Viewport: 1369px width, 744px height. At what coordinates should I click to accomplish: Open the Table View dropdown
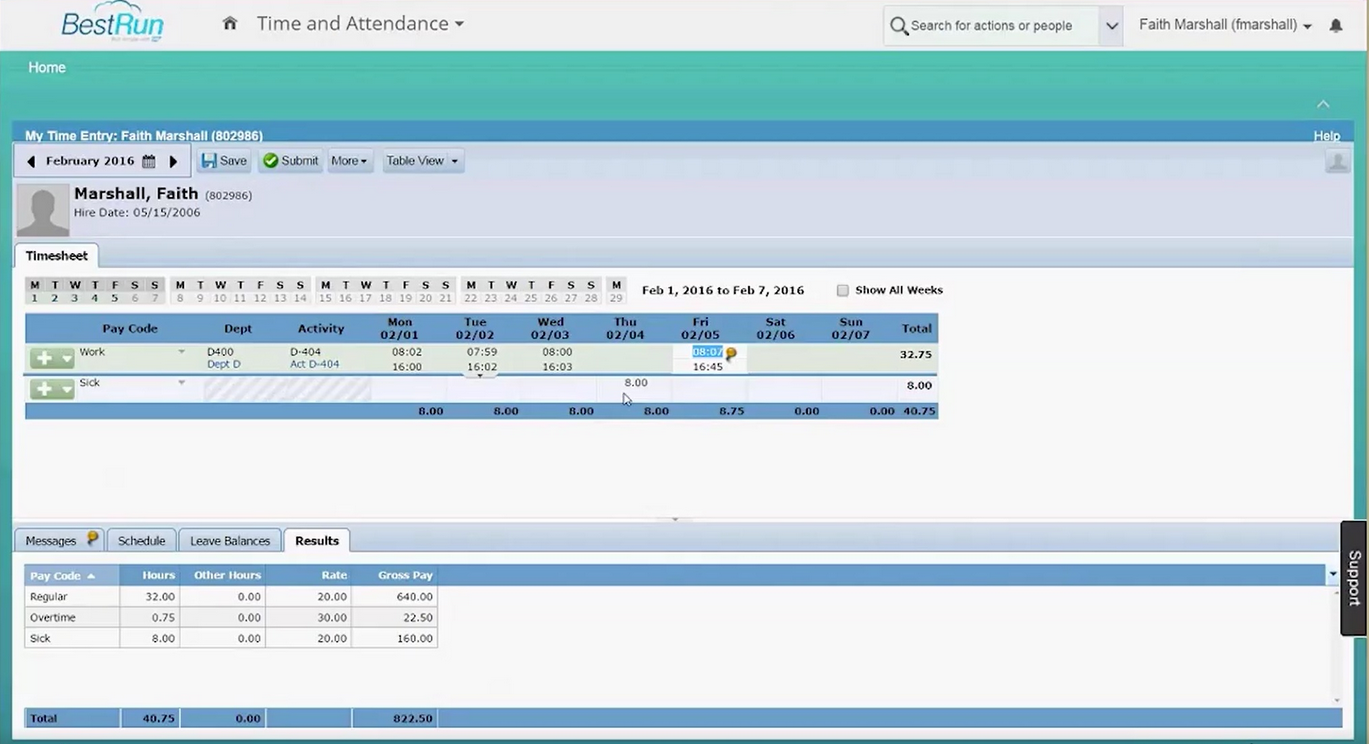(x=422, y=161)
